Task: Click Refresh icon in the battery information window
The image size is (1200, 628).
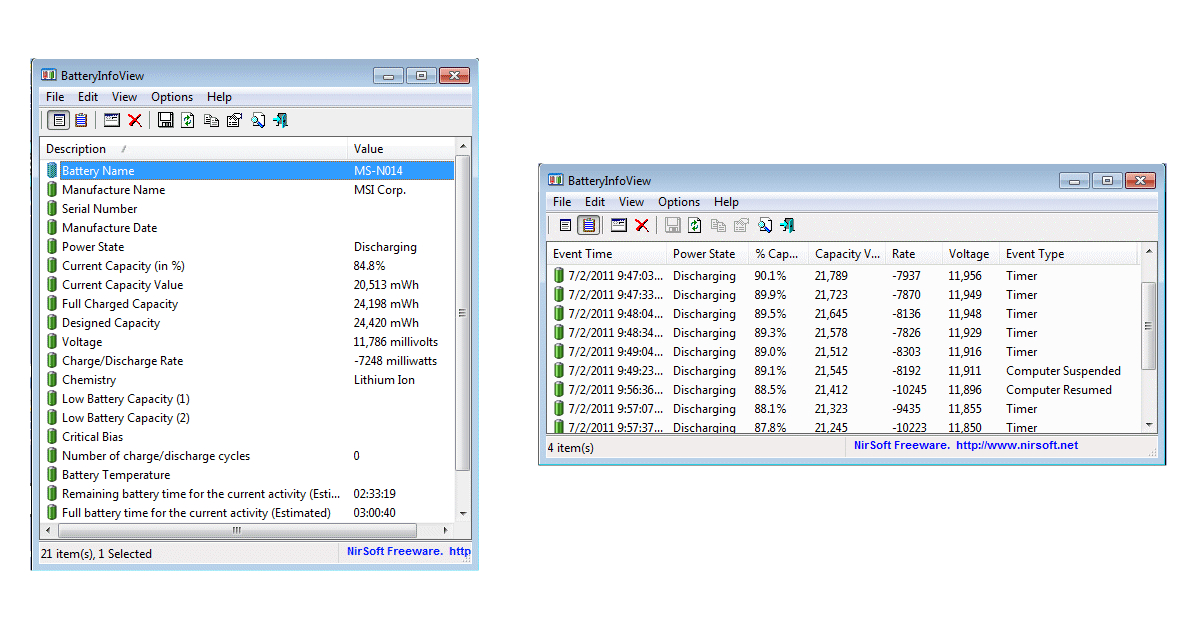Action: pyautogui.click(x=188, y=120)
